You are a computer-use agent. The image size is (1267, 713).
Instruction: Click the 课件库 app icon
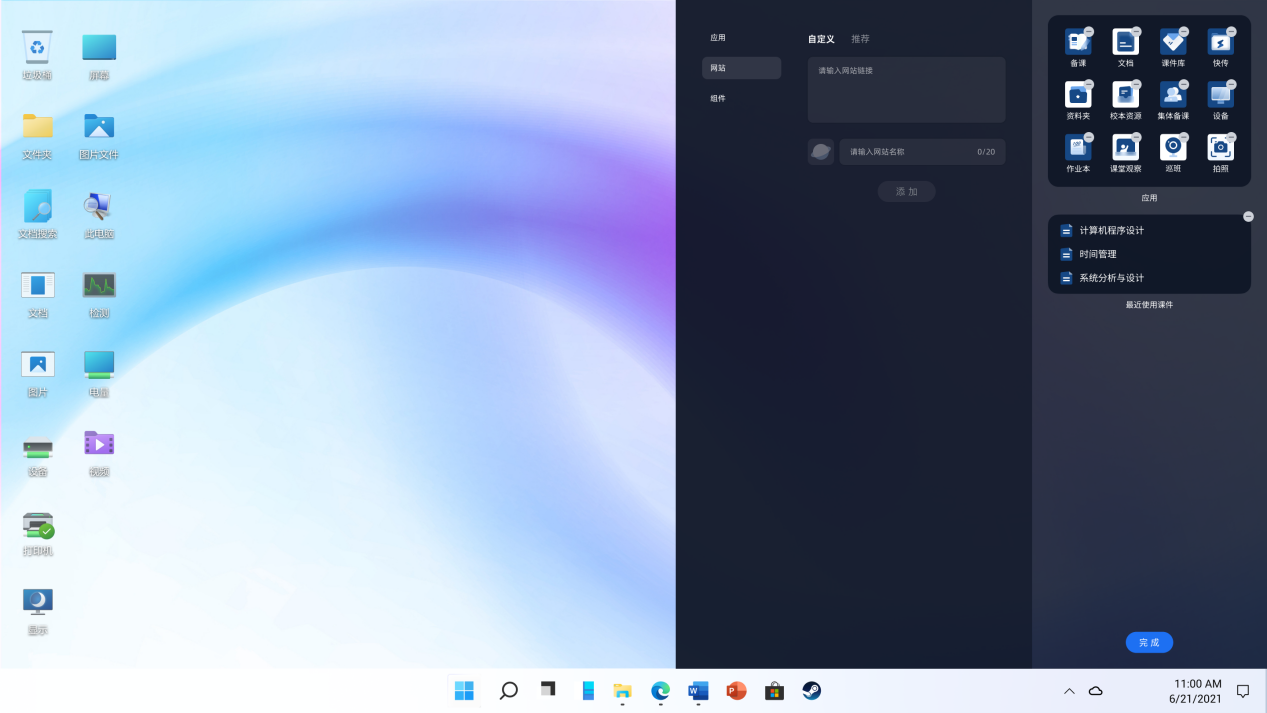click(1172, 42)
